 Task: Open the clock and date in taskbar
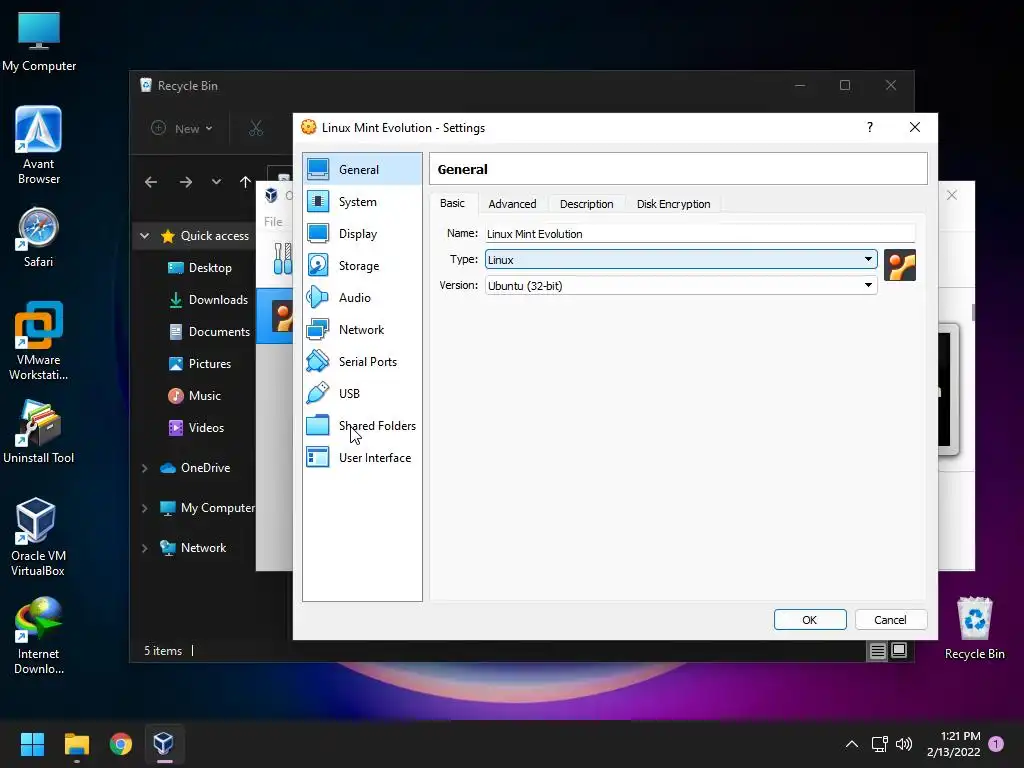click(x=954, y=744)
